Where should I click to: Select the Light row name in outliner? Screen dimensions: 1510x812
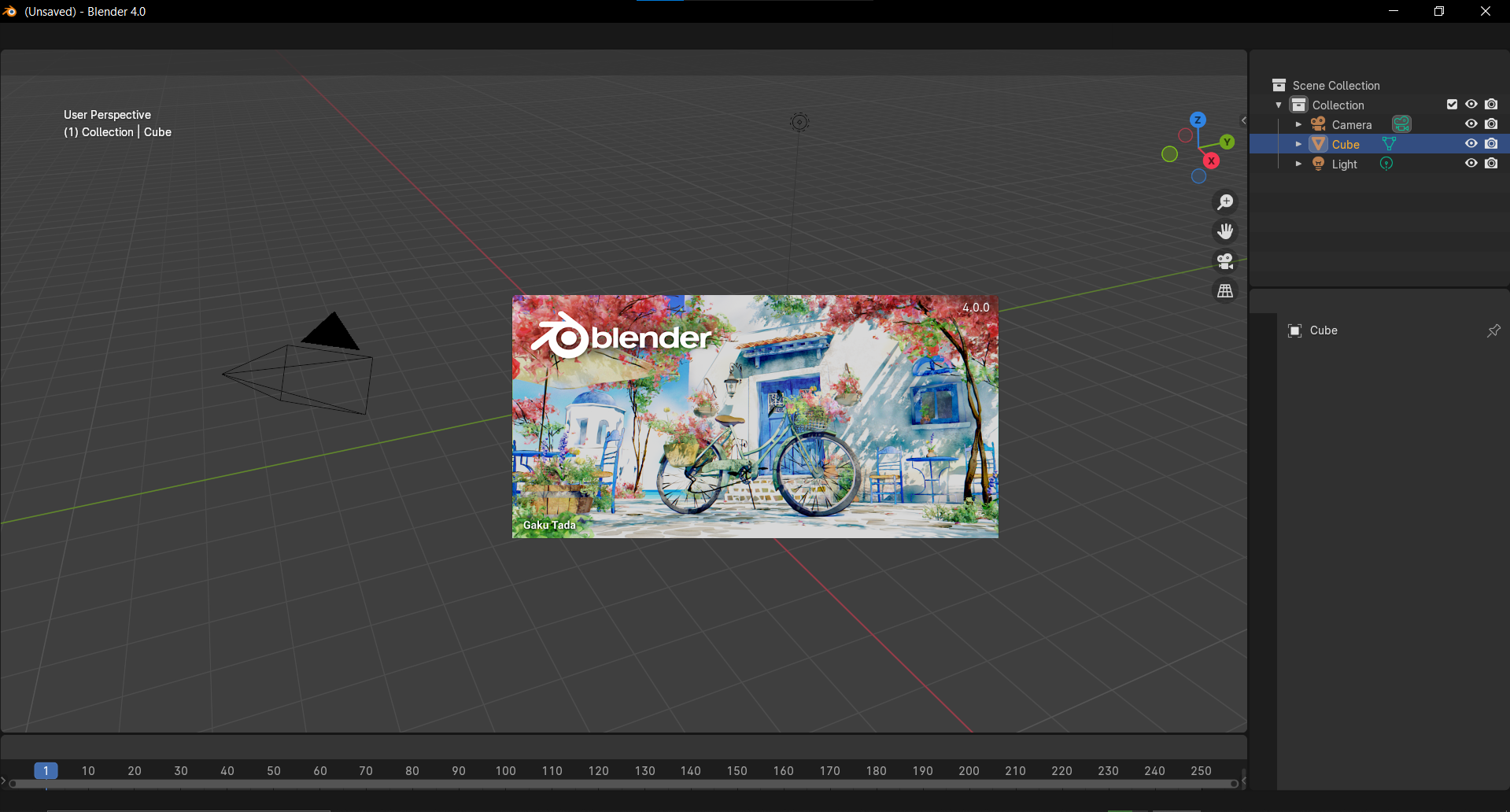[x=1344, y=164]
